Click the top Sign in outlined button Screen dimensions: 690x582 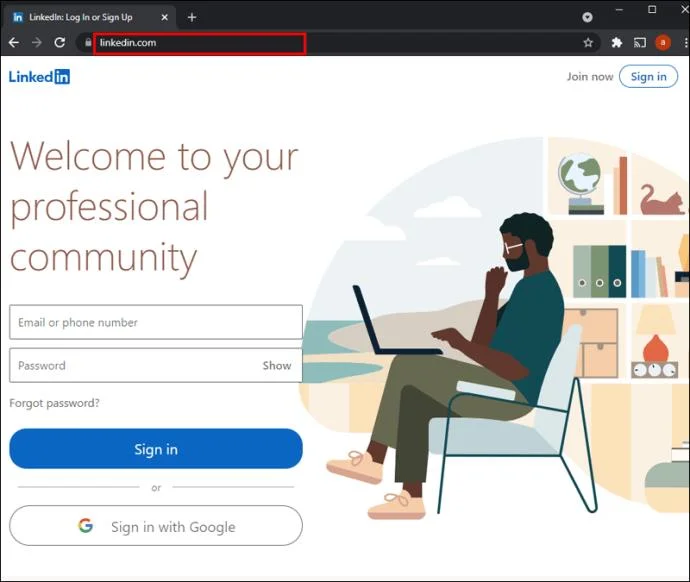click(x=649, y=77)
